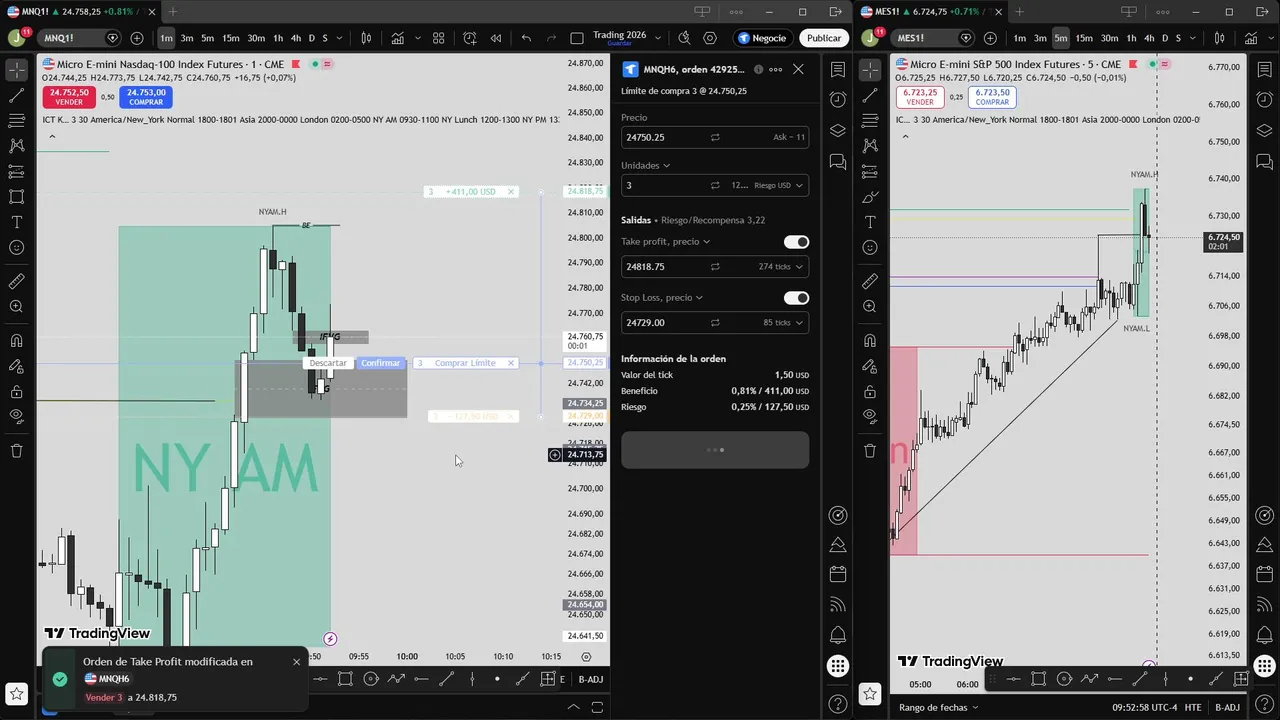The height and width of the screenshot is (720, 1280).
Task: Open chart settings hexagon icon in left toolbar
Action: point(710,38)
